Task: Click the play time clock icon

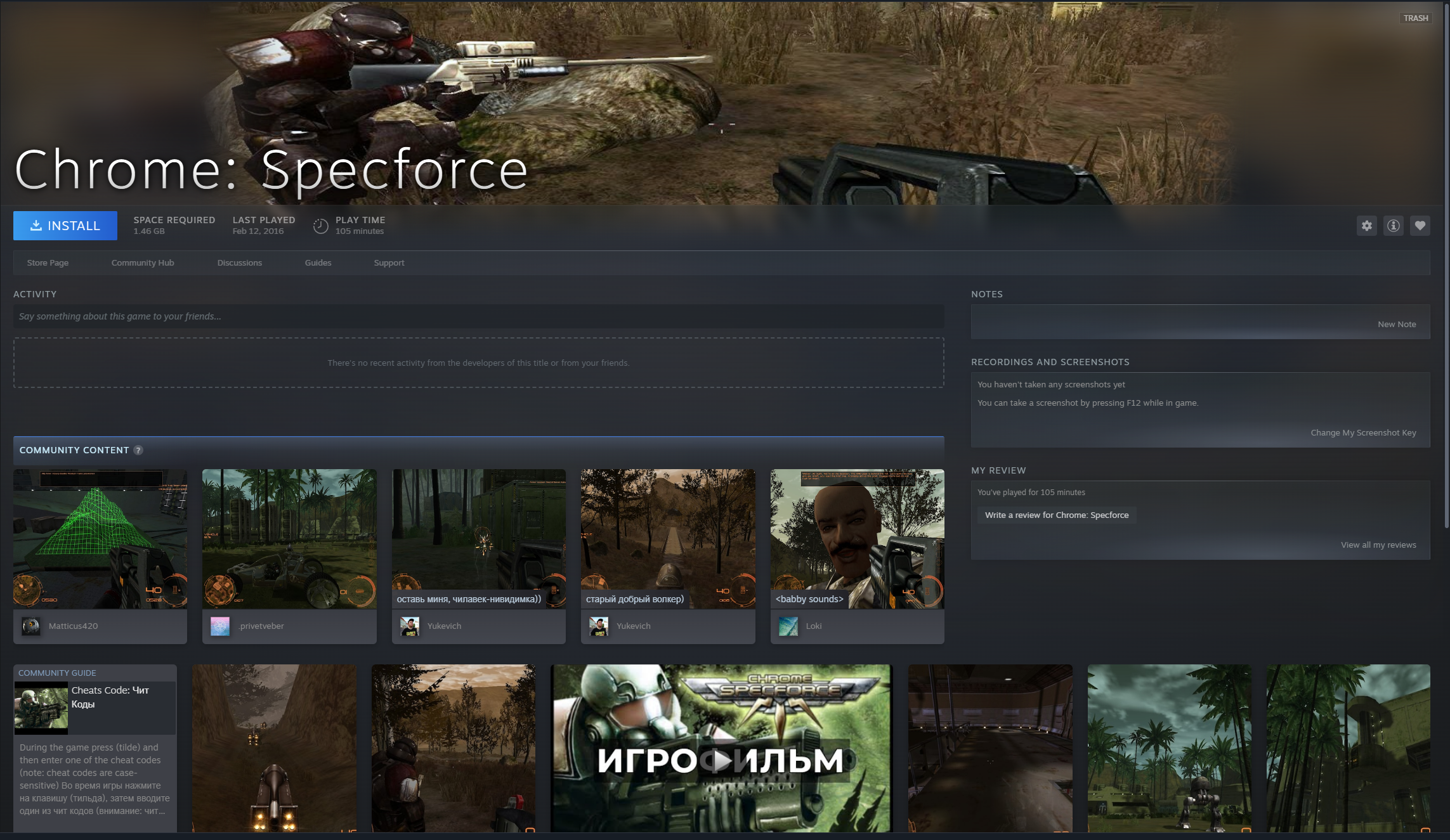Action: (320, 226)
